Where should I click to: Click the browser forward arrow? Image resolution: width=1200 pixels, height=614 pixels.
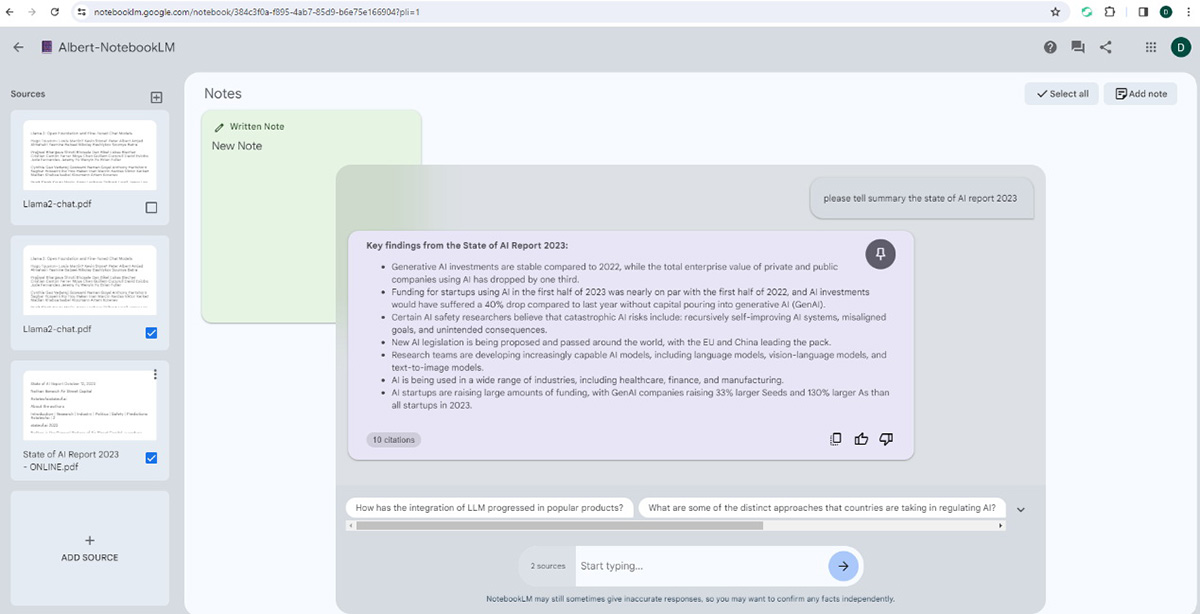click(32, 12)
